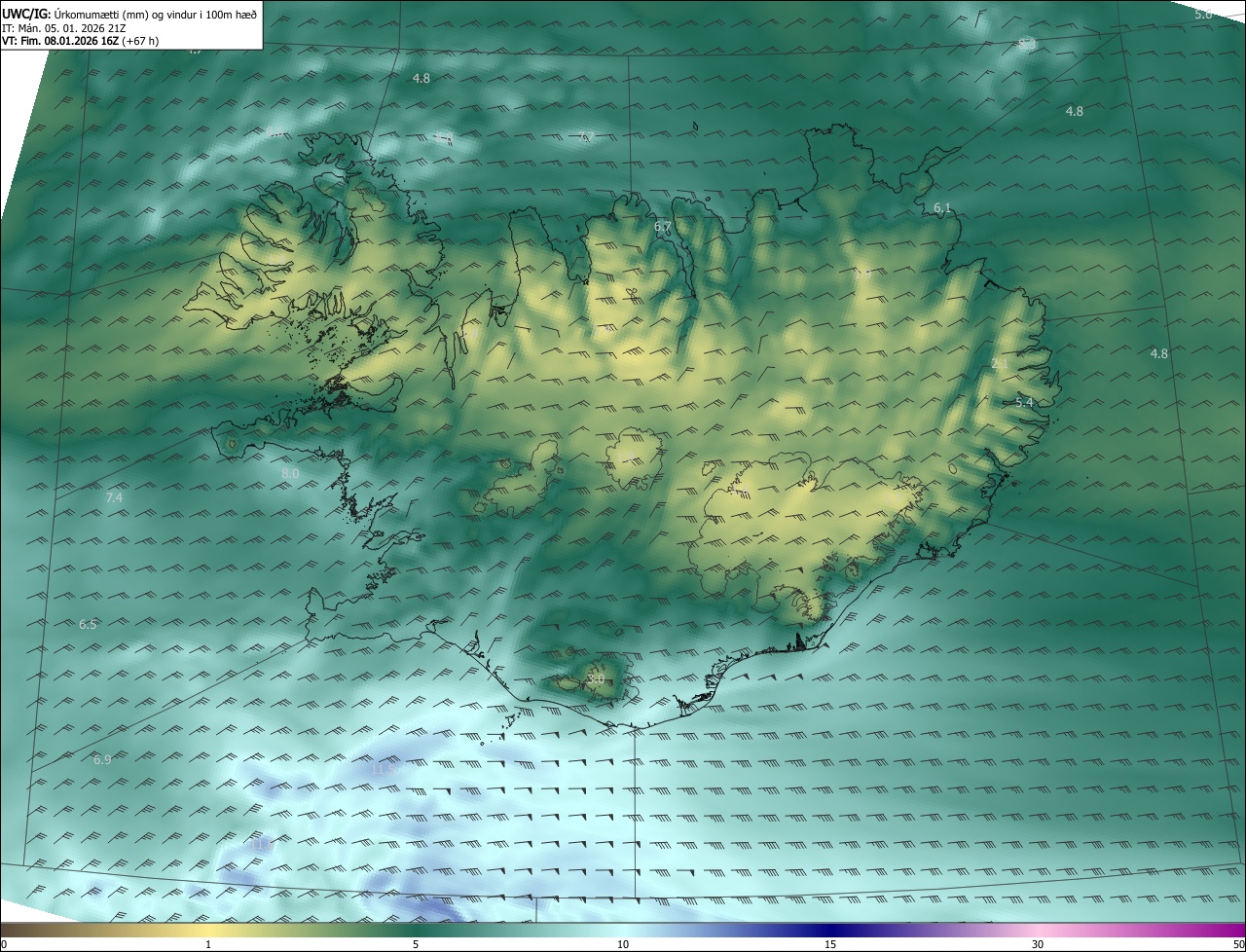Viewport: 1246px width, 952px height.
Task: Click the 15 tick label on the color scale
Action: click(830, 944)
